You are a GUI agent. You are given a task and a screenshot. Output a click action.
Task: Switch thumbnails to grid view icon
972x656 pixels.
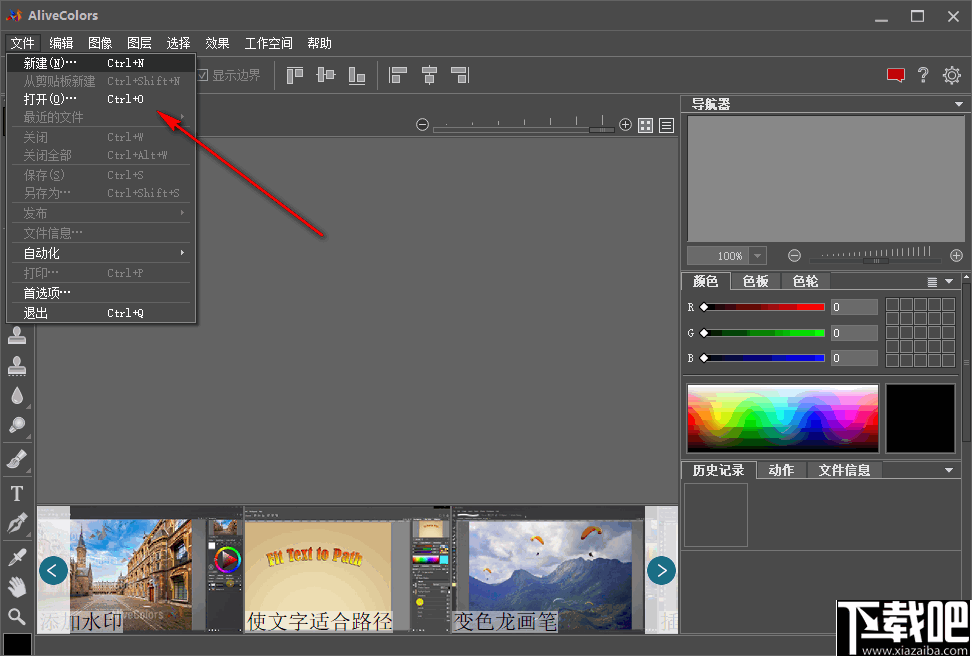click(645, 125)
